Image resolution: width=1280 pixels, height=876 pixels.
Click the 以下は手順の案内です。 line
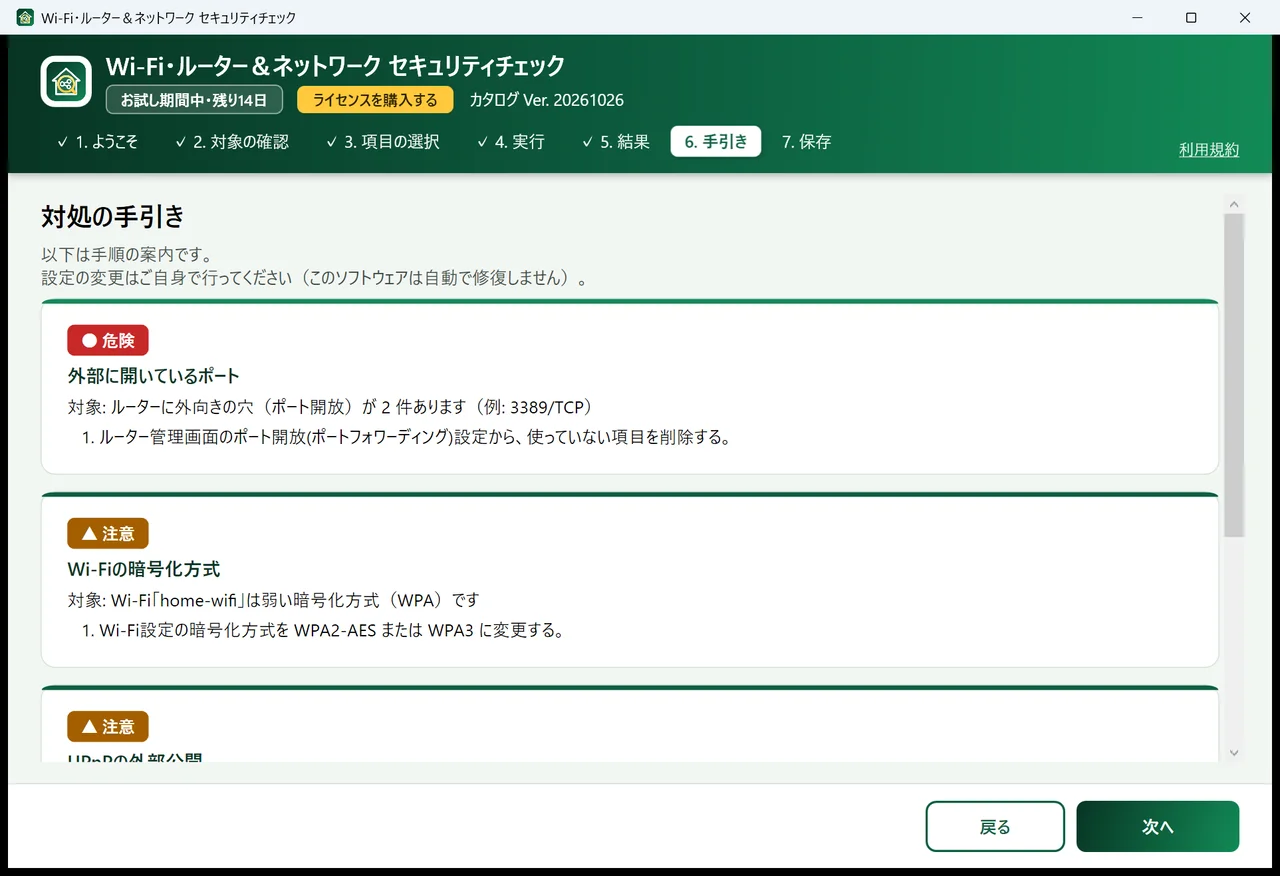coord(126,255)
